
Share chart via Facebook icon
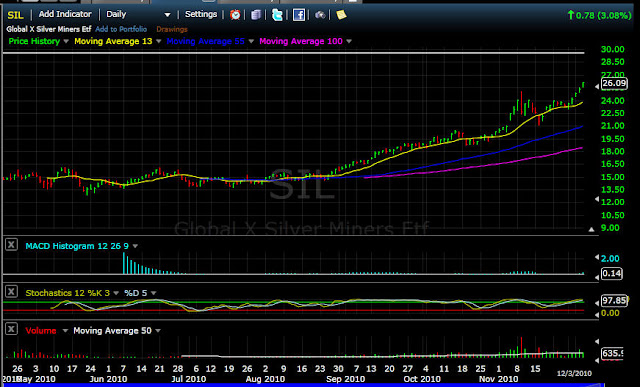(x=299, y=15)
